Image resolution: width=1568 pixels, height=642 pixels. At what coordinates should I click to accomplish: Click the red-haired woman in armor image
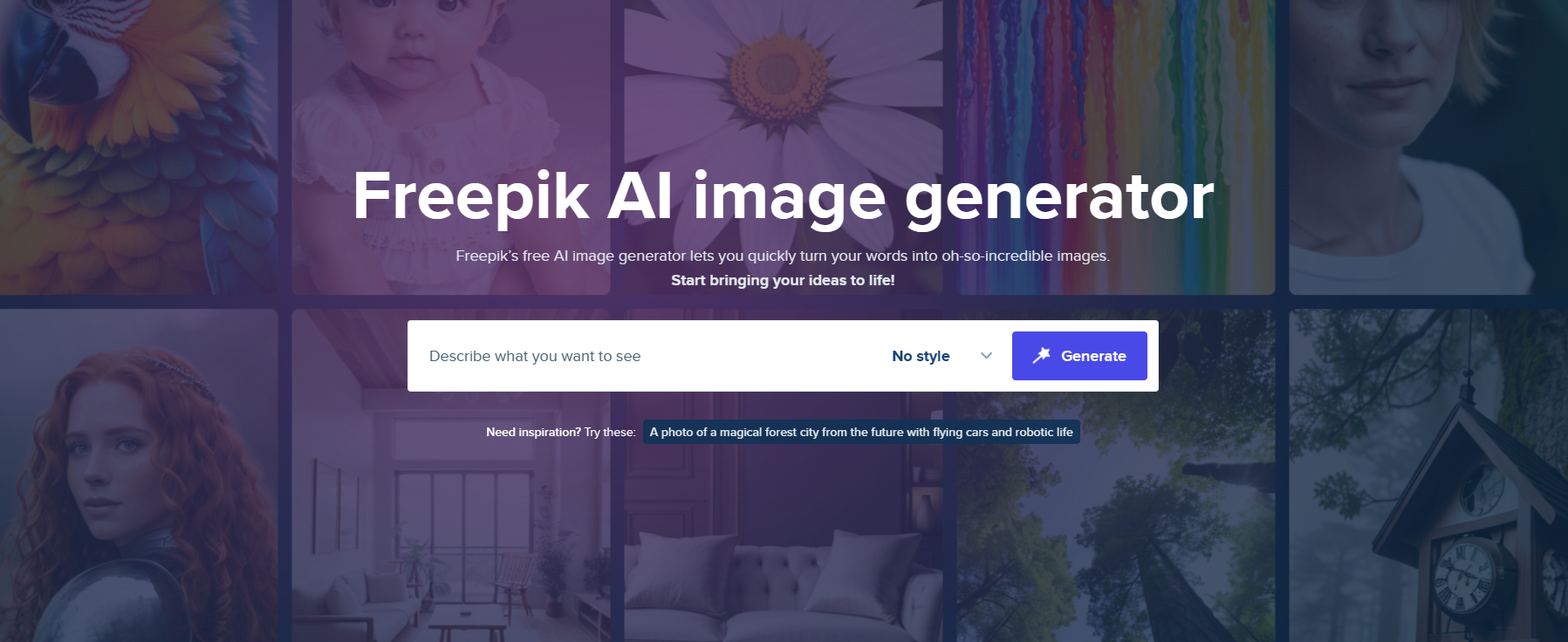click(139, 475)
